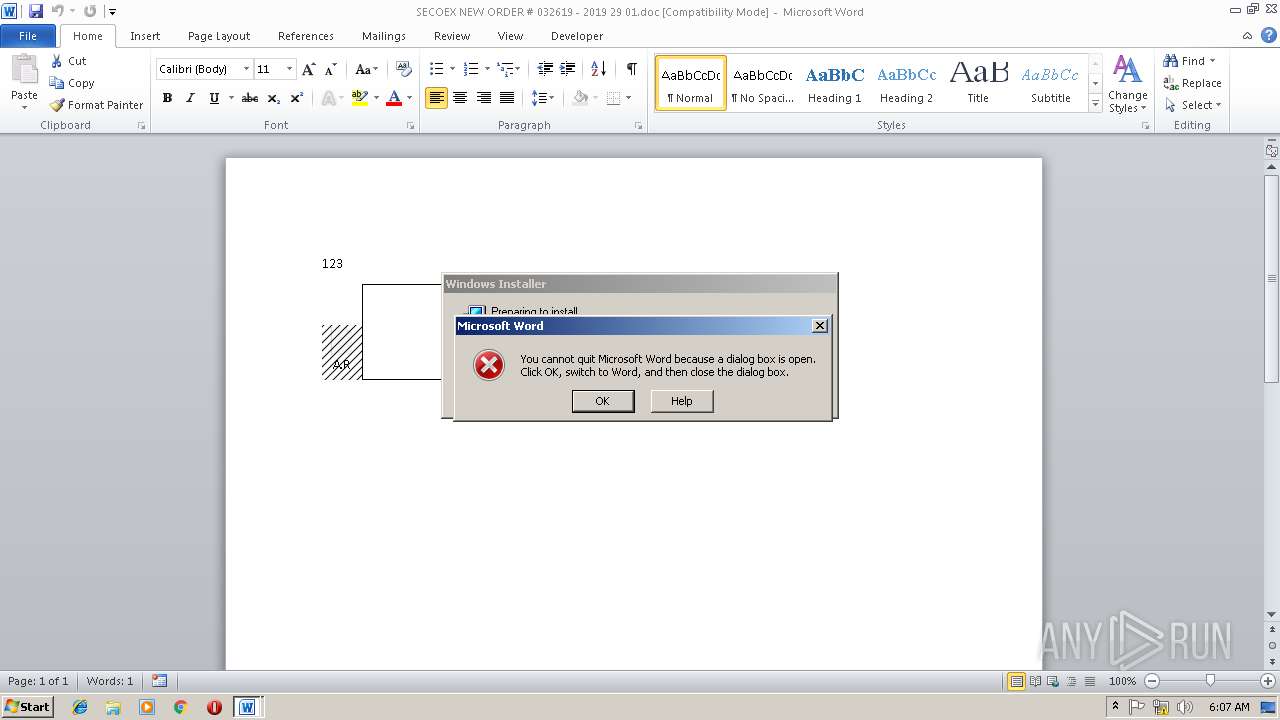Viewport: 1280px width, 720px height.
Task: Click the Increase Indent icon
Action: [568, 69]
